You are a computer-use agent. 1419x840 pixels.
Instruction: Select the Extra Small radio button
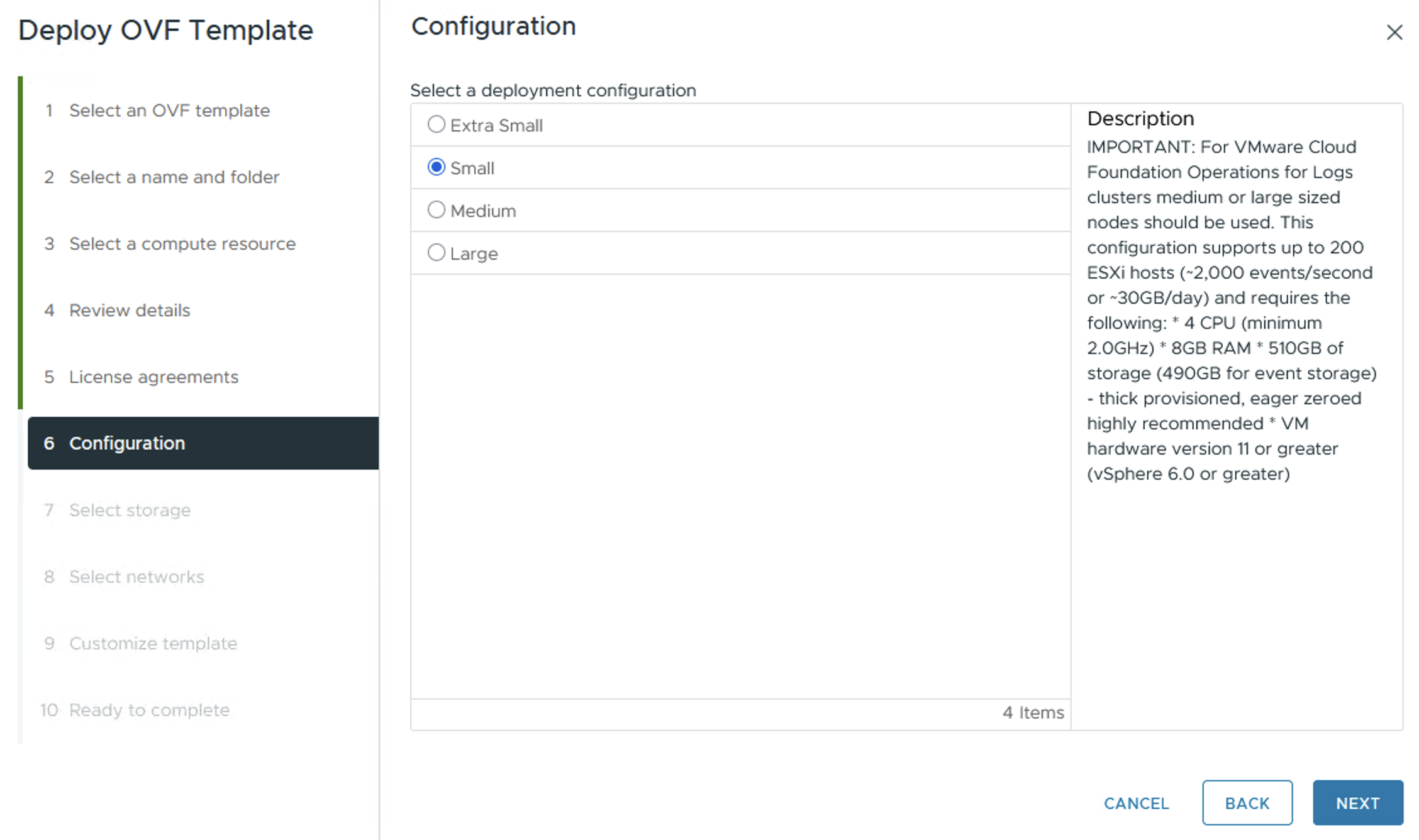tap(436, 124)
